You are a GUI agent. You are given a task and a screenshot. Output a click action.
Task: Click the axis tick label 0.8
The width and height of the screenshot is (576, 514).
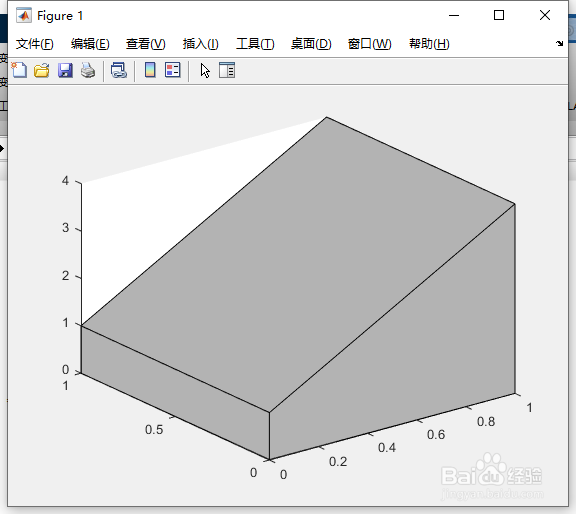486,421
